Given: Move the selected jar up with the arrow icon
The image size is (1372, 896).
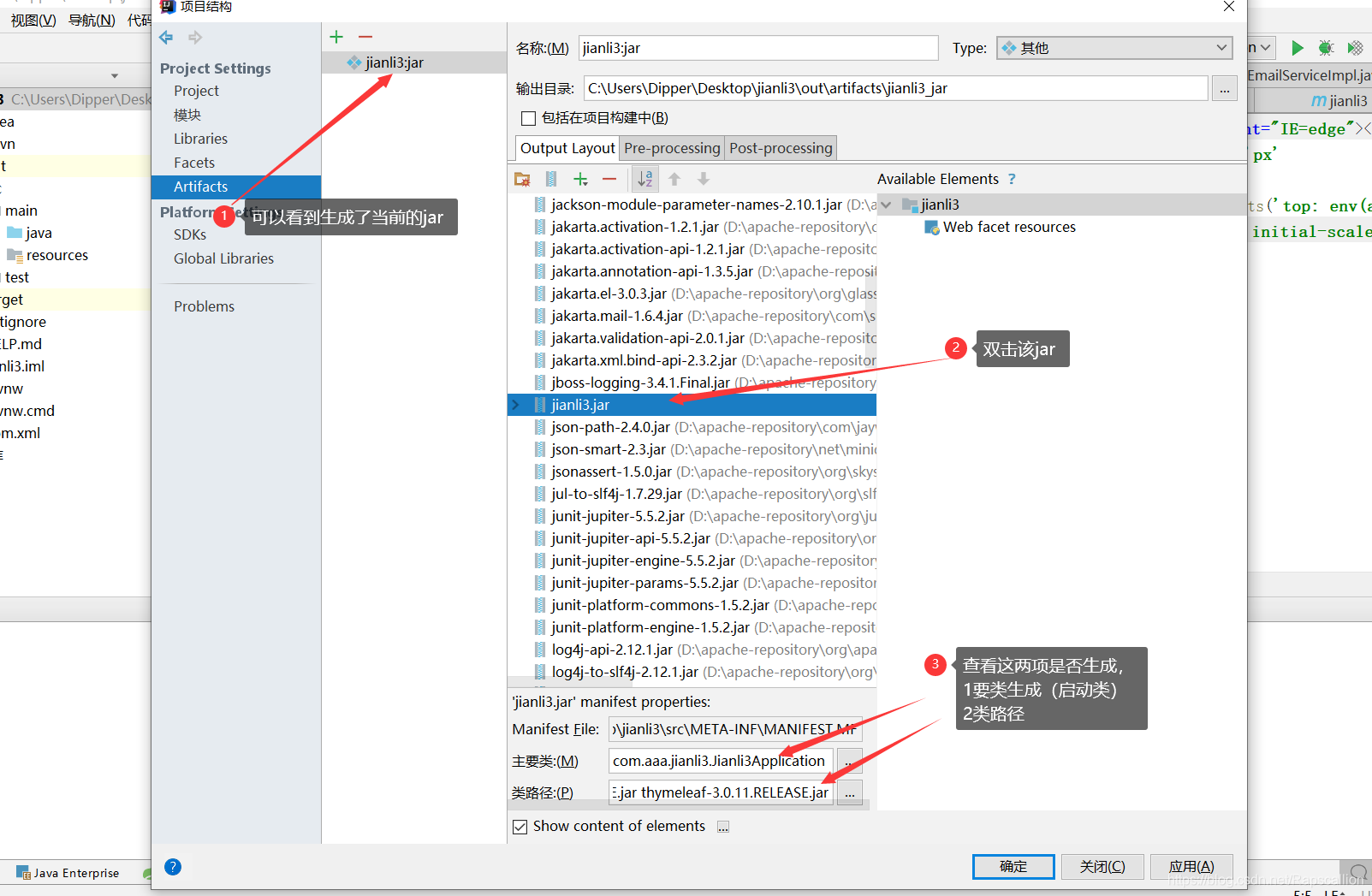Looking at the screenshot, I should point(674,178).
